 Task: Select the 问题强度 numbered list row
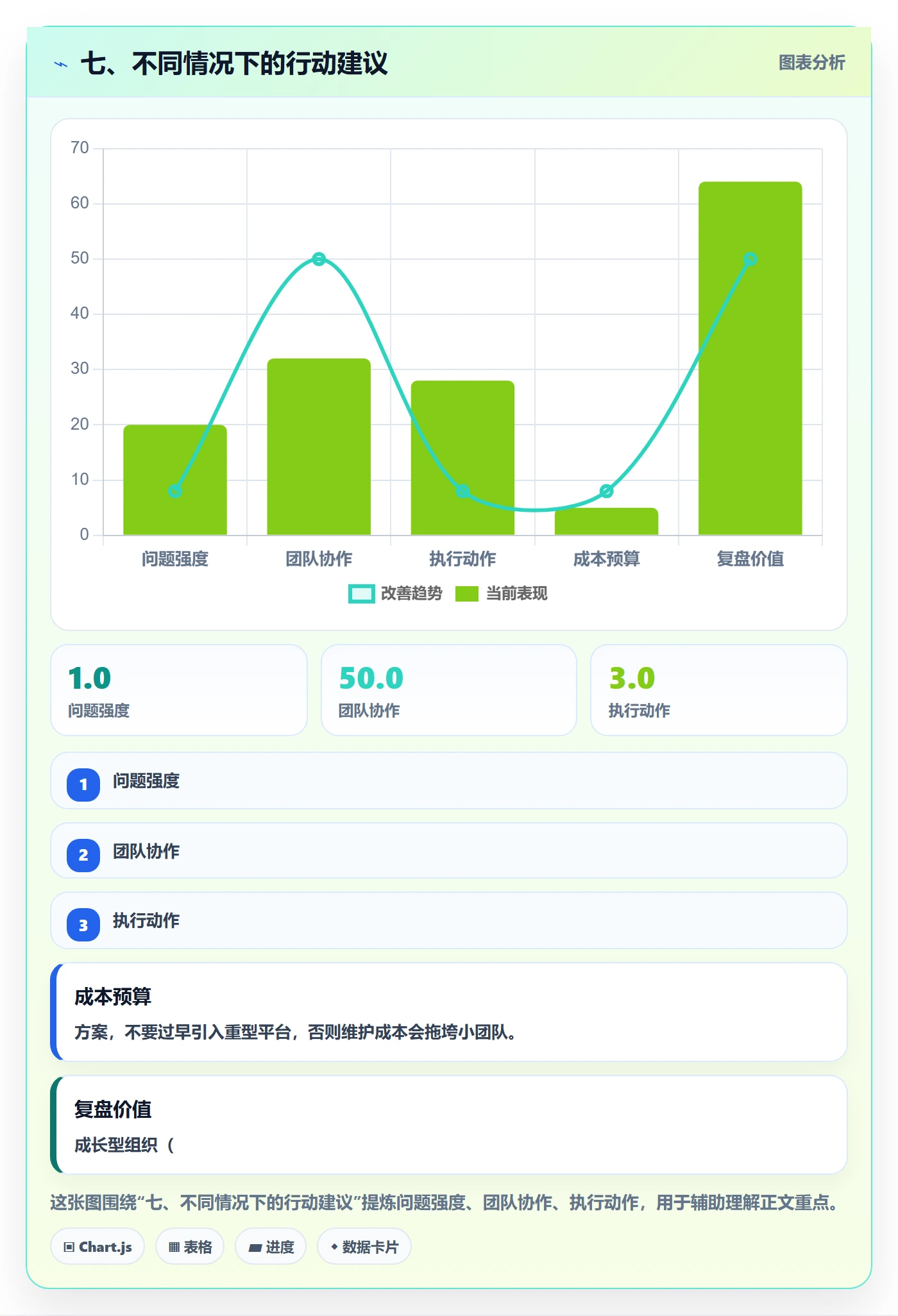449,780
